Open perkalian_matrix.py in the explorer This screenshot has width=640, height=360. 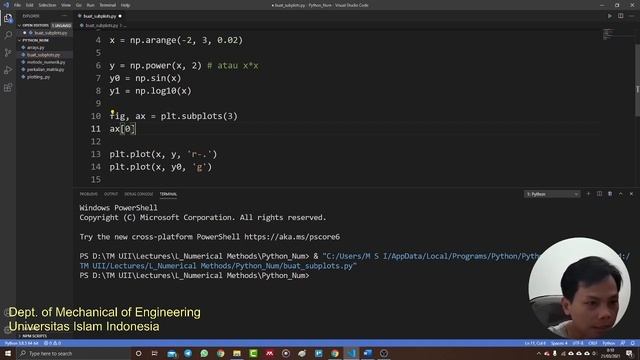click(45, 69)
